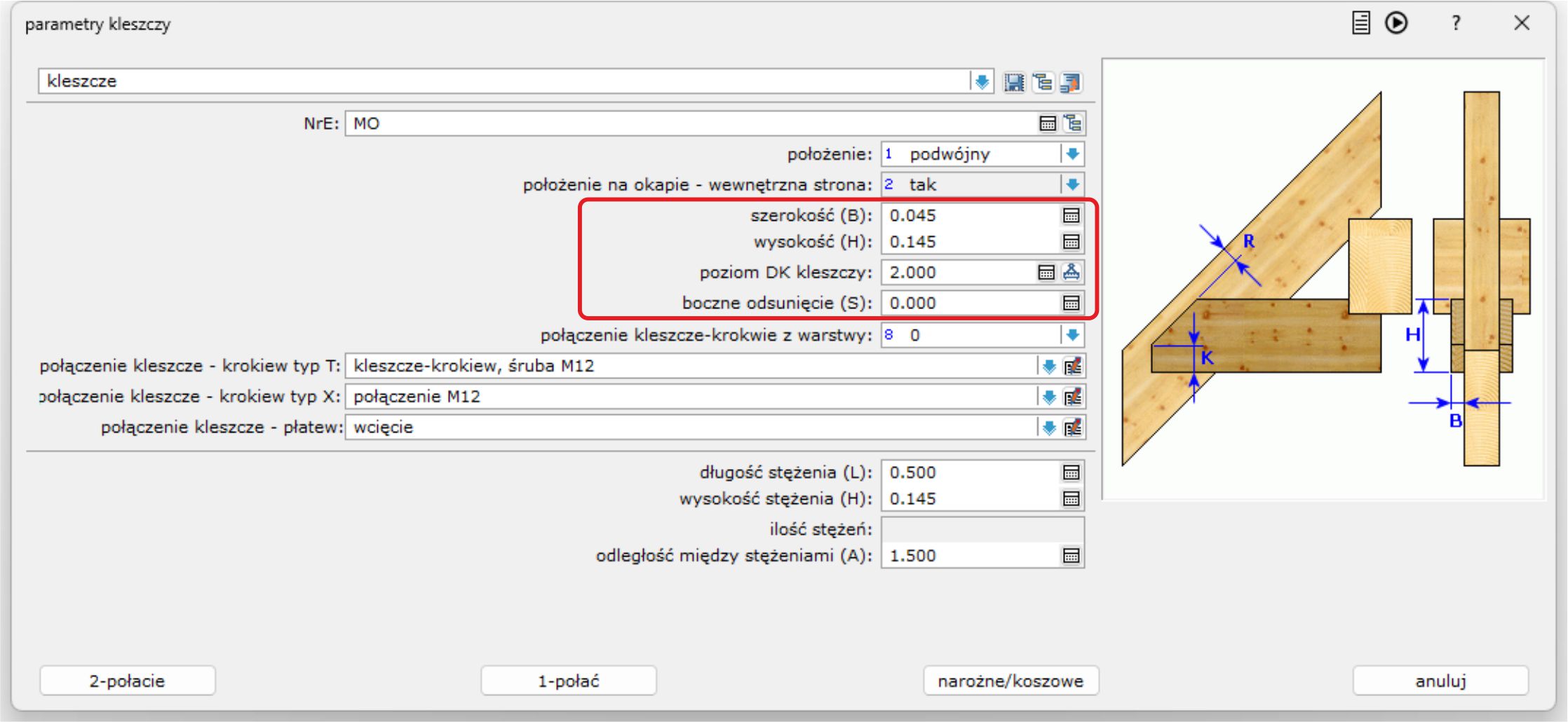This screenshot has height=722, width=1568.
Task: Open help with the question mark icon
Action: 1456,23
